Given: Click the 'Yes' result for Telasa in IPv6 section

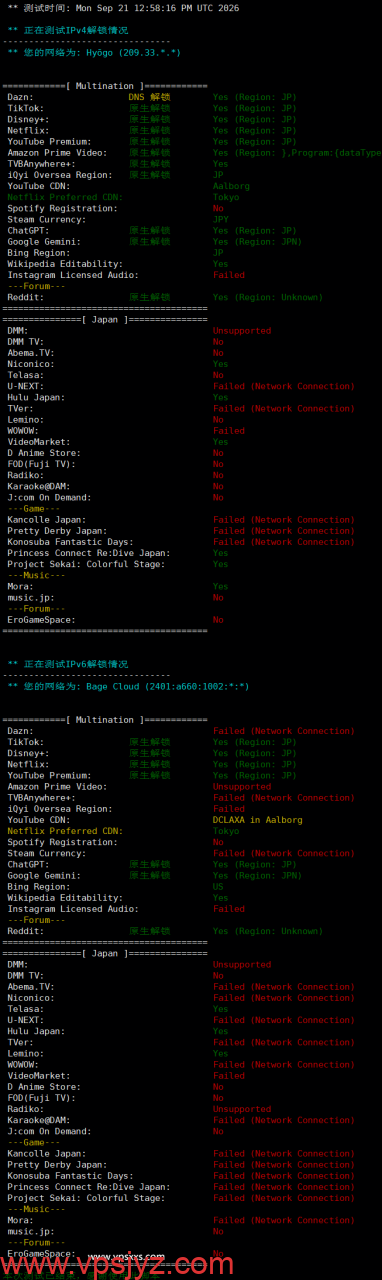Looking at the screenshot, I should 221,1009.
